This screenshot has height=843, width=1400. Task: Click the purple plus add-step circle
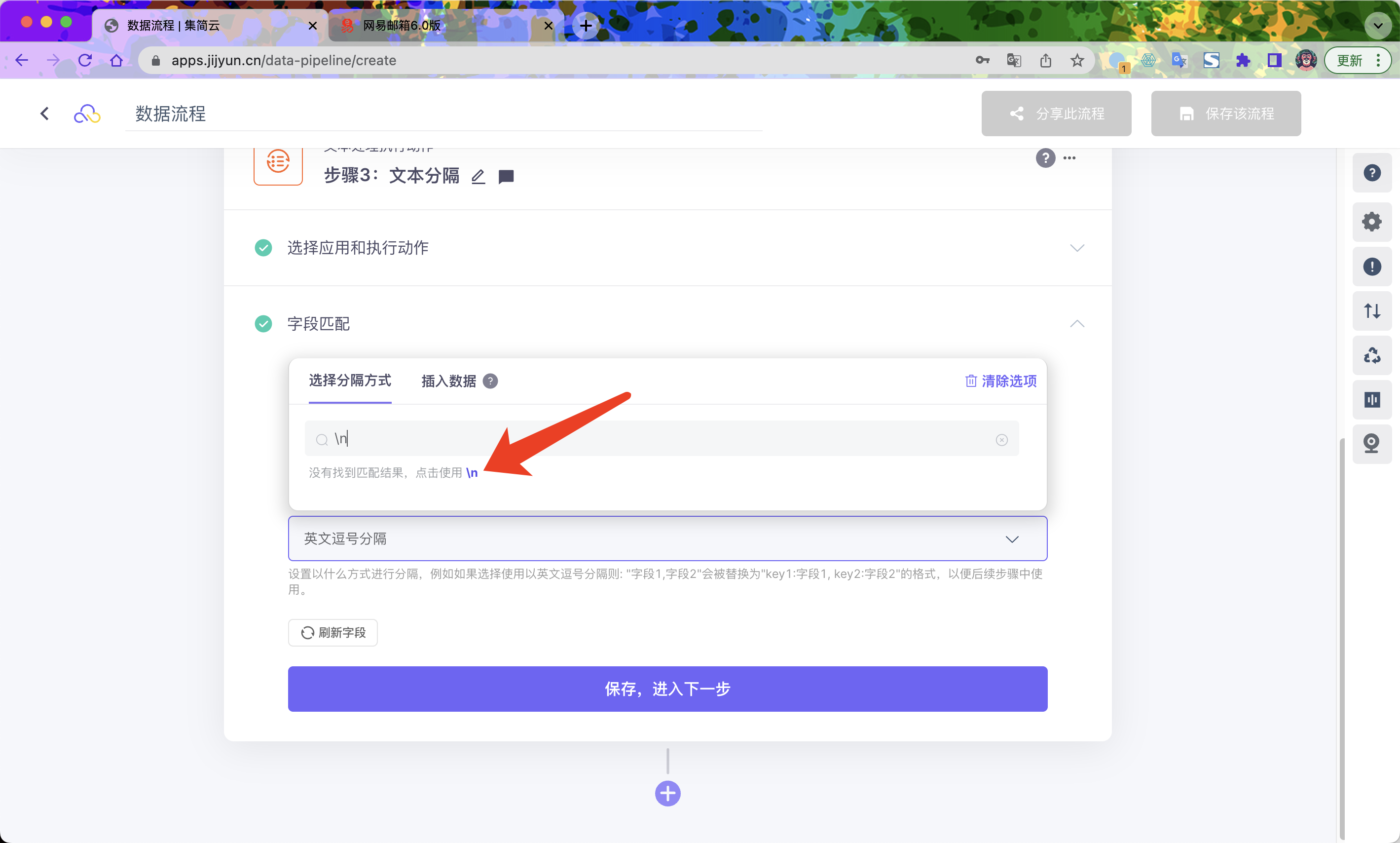click(667, 793)
